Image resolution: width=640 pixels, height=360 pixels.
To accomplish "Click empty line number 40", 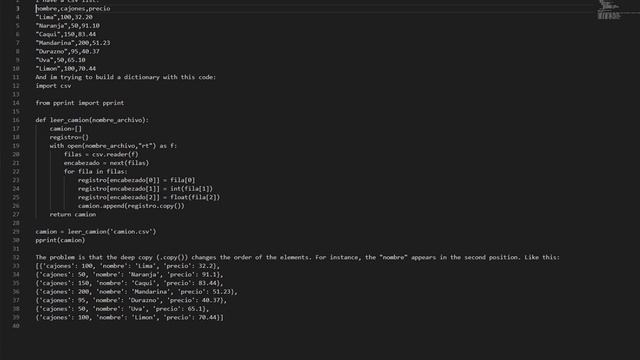I will tap(16, 326).
